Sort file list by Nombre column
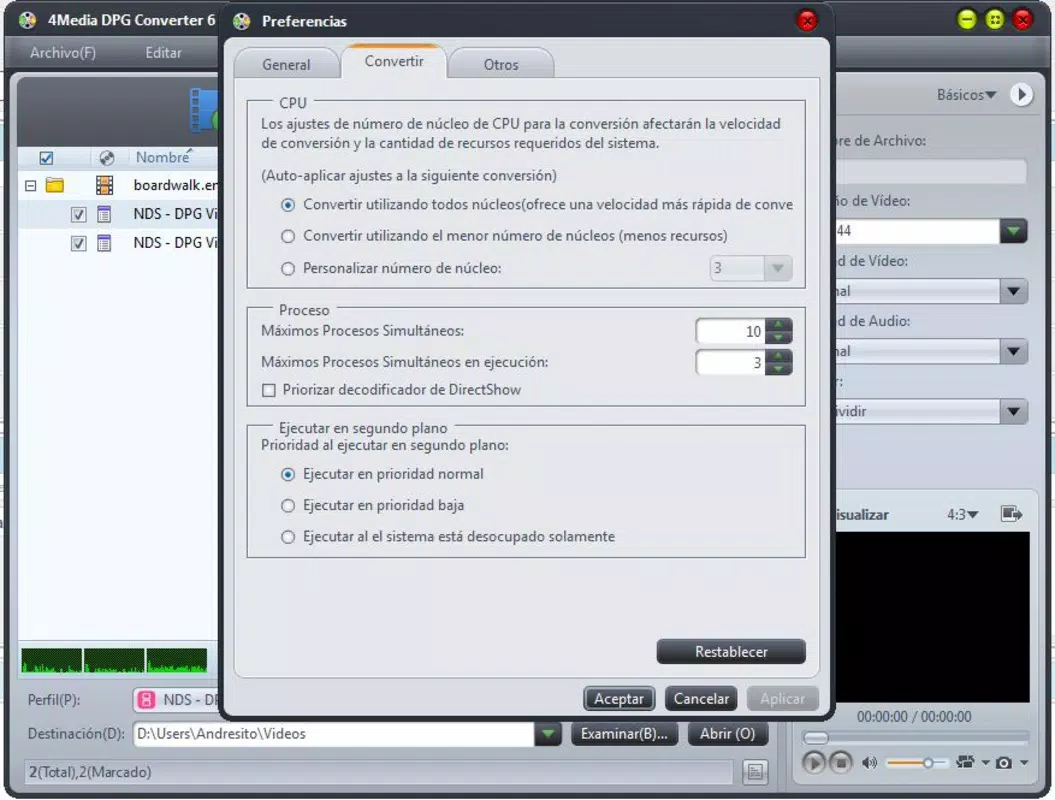Image resolution: width=1055 pixels, height=800 pixels. (163, 157)
